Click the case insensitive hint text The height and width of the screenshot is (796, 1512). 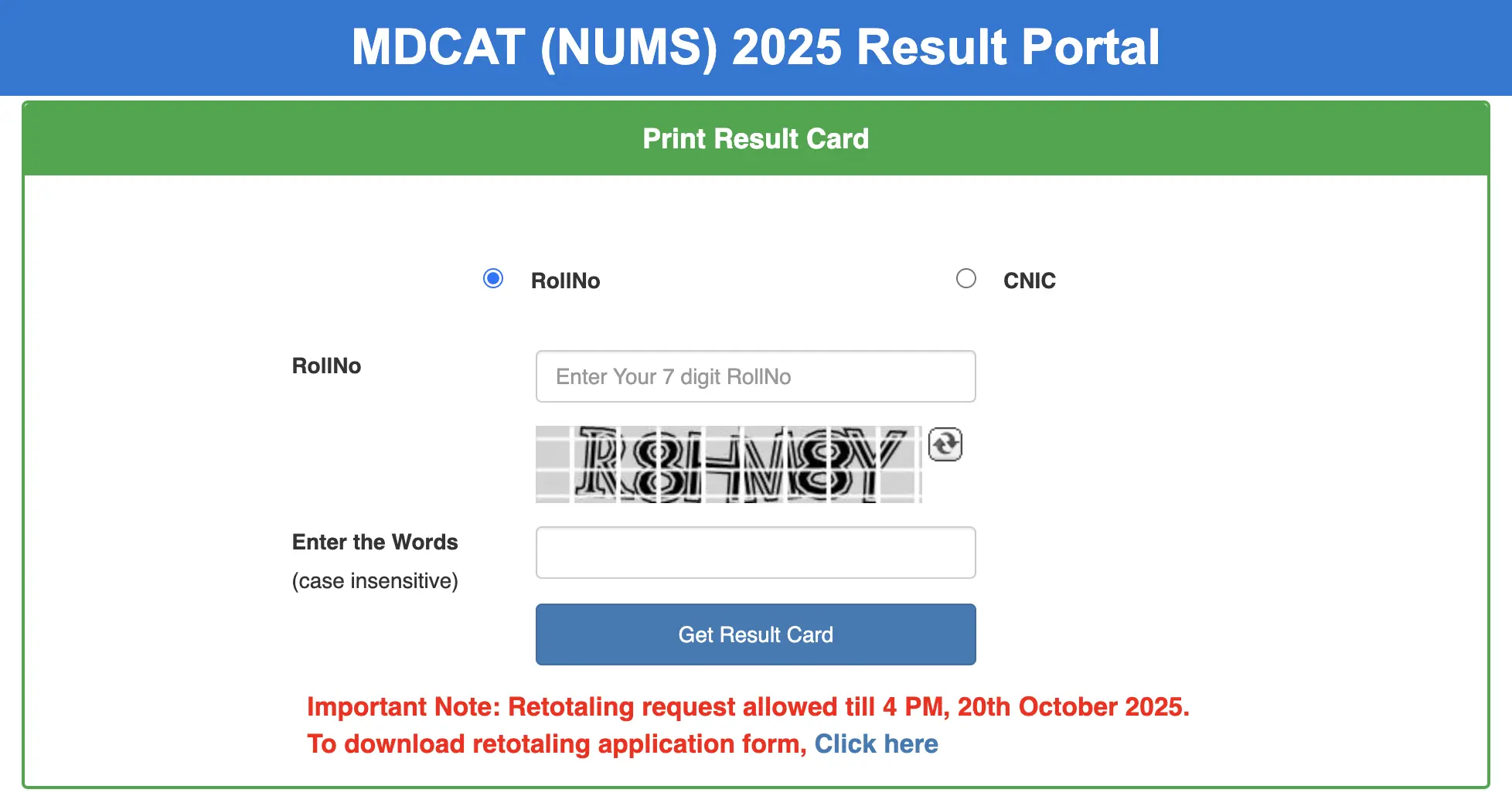(x=375, y=580)
